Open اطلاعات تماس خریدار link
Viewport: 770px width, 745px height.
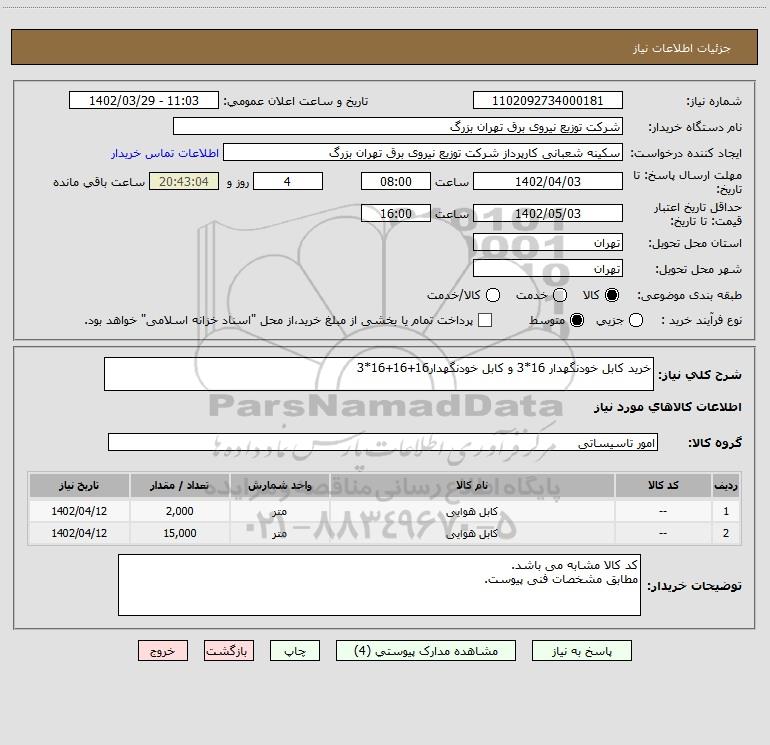point(165,153)
